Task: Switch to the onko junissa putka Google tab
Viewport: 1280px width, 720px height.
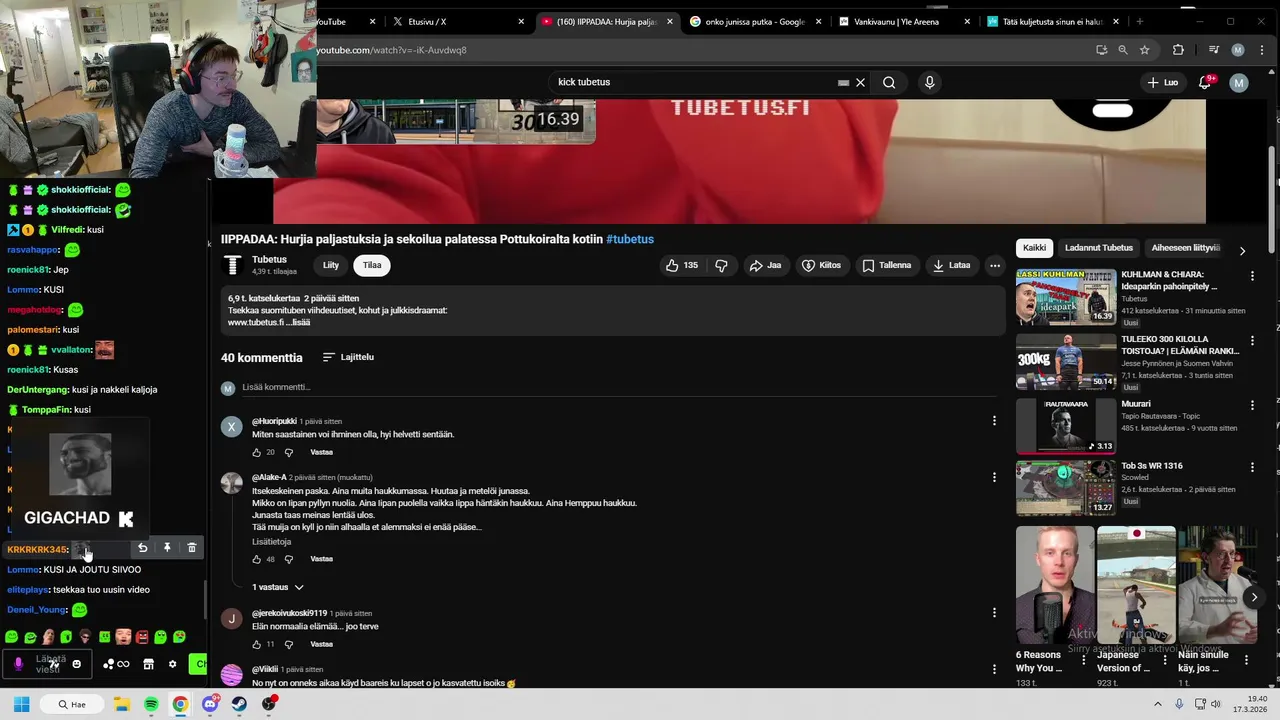Action: [755, 21]
